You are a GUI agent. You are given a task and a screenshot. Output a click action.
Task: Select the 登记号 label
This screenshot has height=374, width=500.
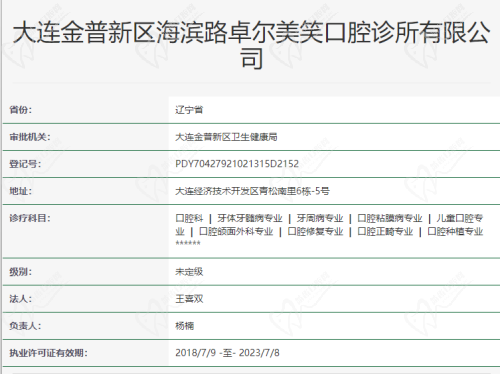tap(25, 164)
